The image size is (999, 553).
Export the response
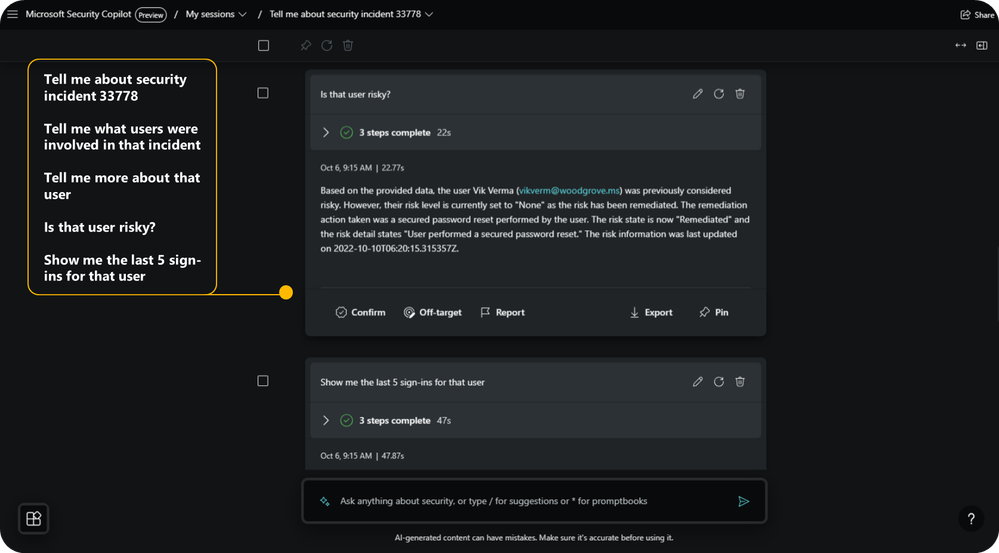point(651,312)
